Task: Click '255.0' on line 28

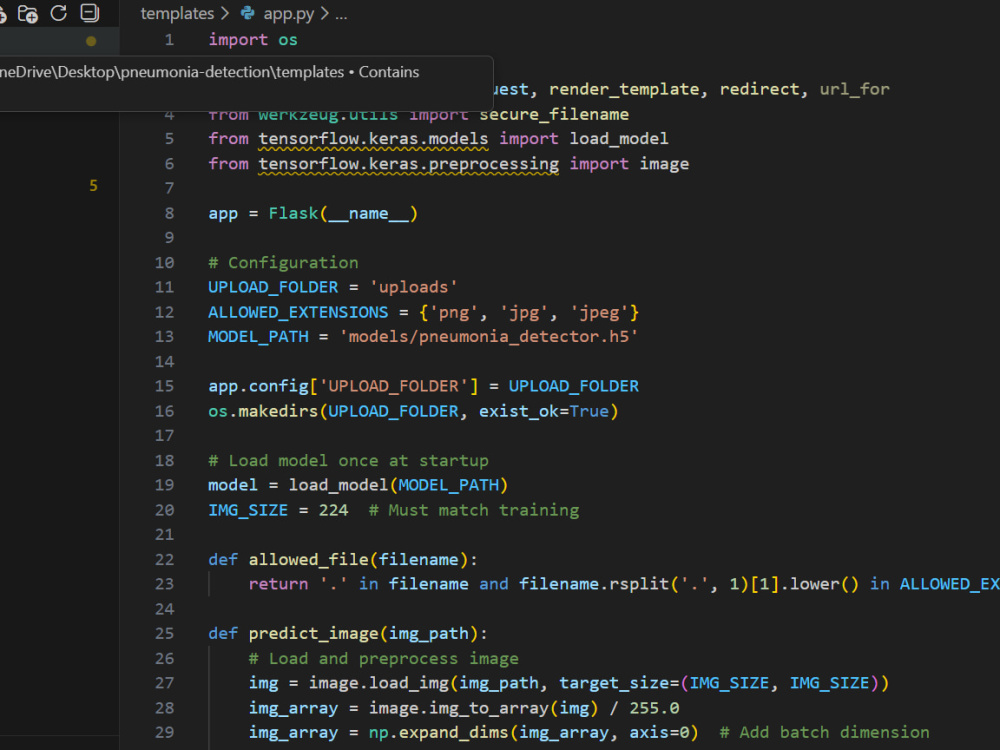Action: (x=654, y=709)
